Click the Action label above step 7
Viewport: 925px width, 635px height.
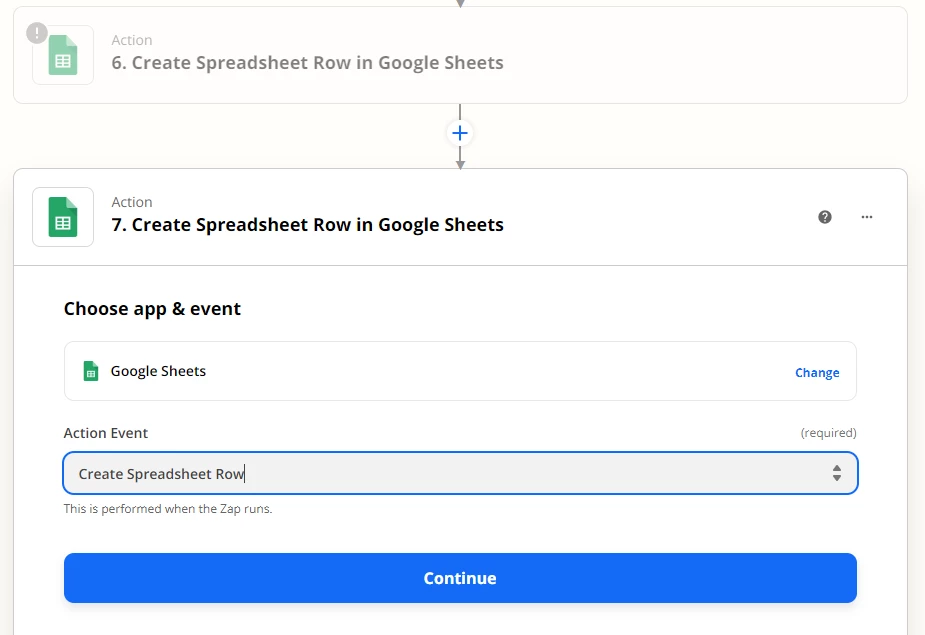pos(132,202)
